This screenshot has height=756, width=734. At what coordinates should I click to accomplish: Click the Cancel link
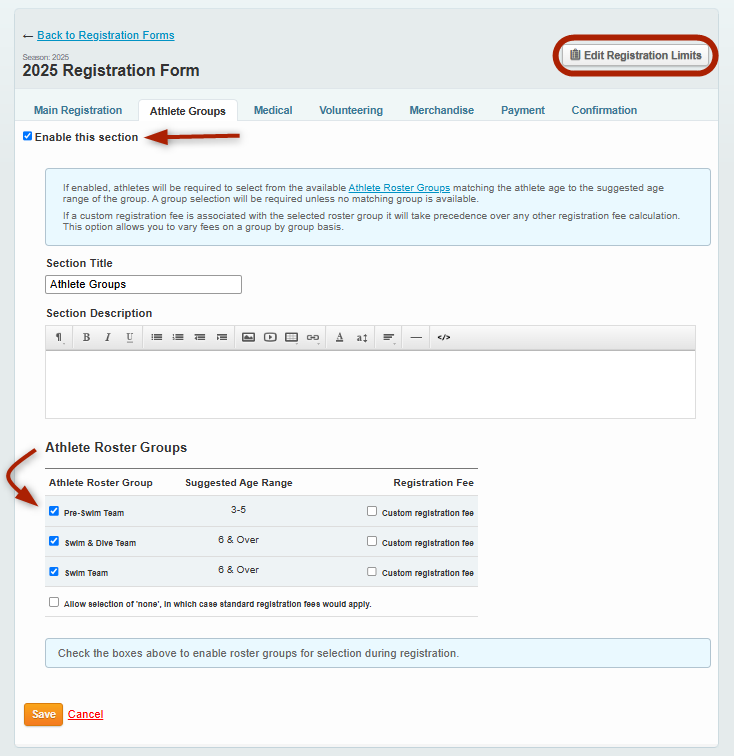pos(85,714)
